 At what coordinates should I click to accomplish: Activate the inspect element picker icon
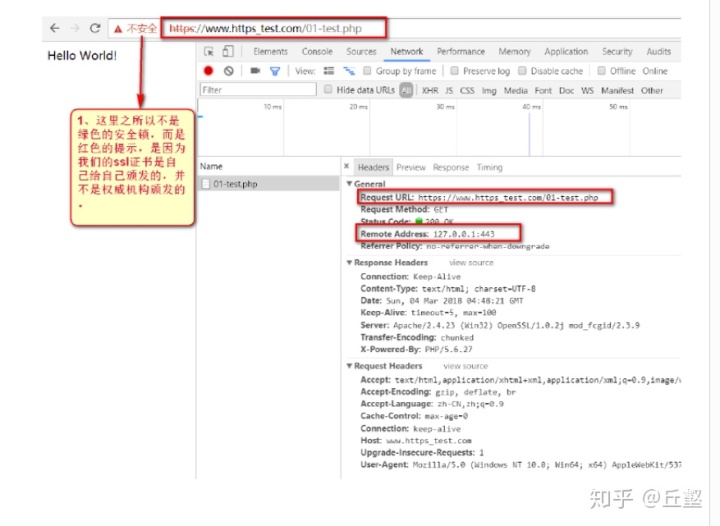point(209,51)
